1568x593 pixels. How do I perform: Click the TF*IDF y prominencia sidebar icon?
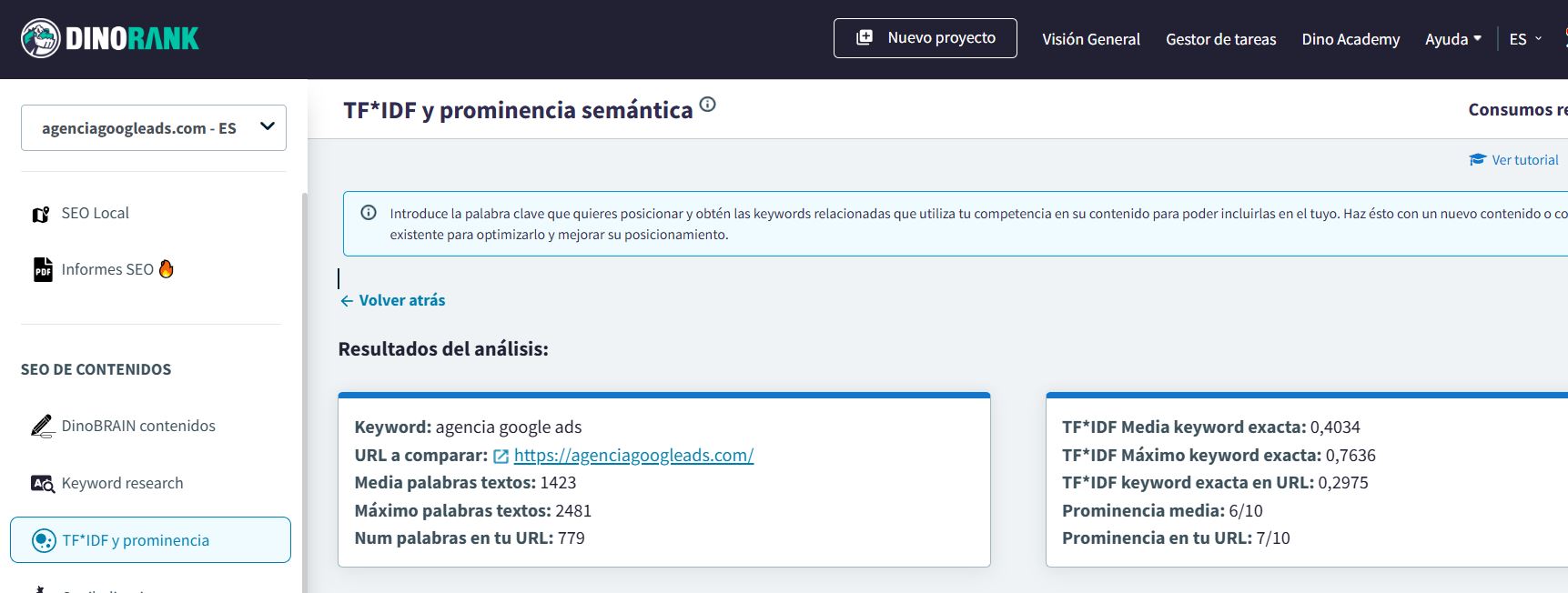[44, 541]
